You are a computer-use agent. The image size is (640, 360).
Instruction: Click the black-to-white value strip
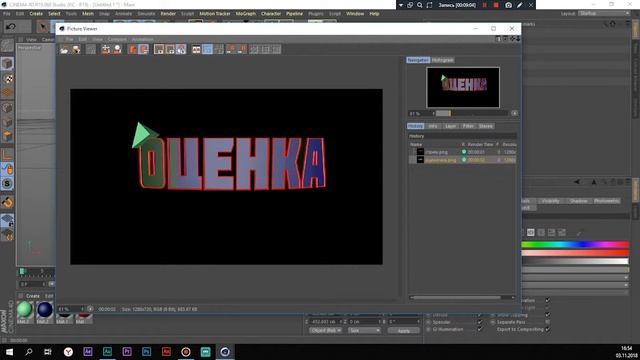point(575,261)
